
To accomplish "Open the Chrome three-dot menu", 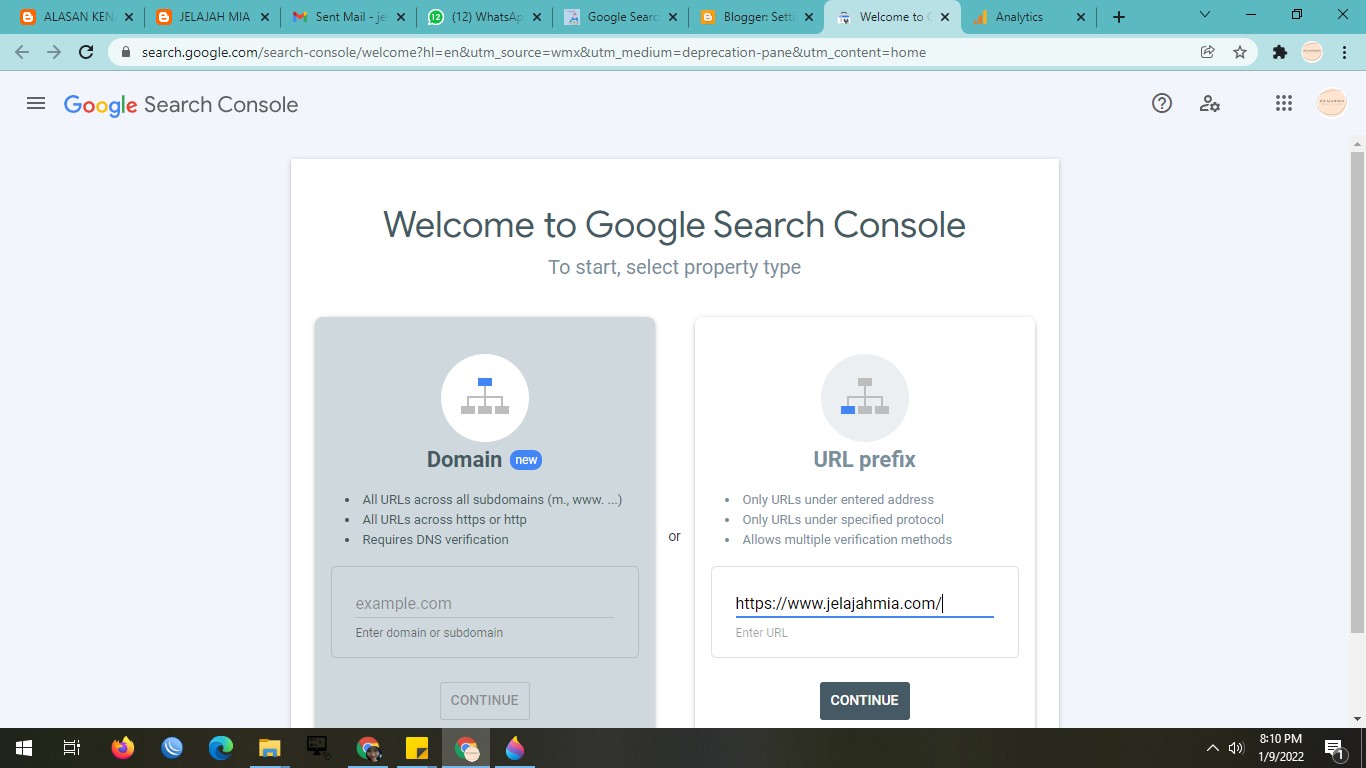I will (x=1345, y=52).
